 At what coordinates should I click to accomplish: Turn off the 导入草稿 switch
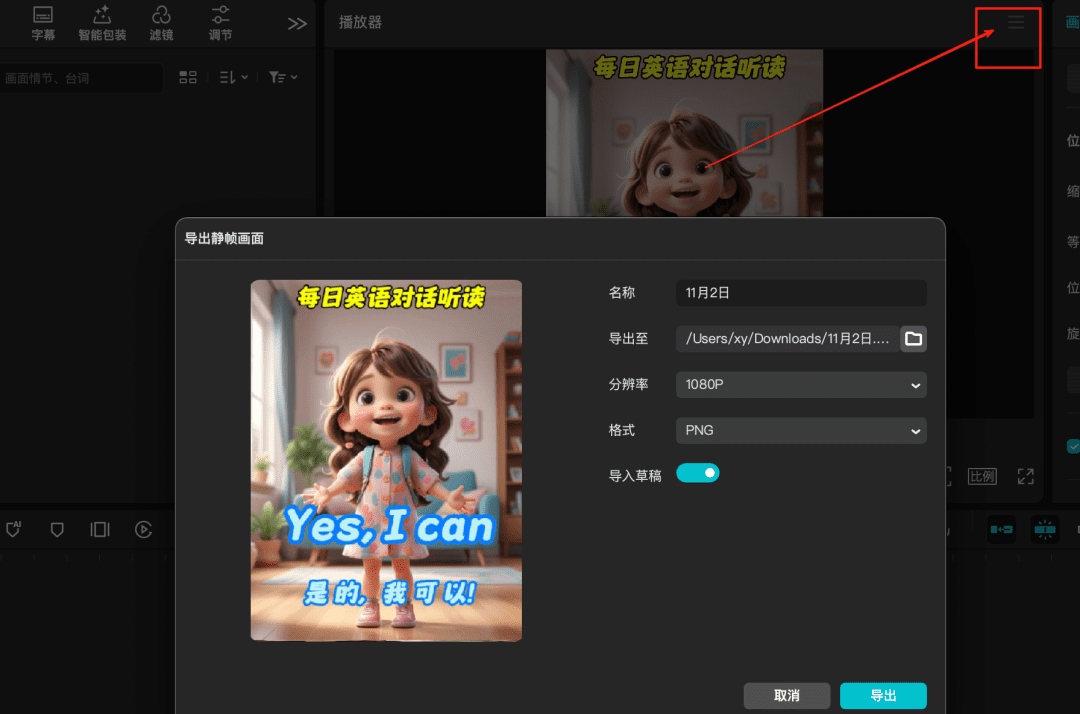point(697,473)
